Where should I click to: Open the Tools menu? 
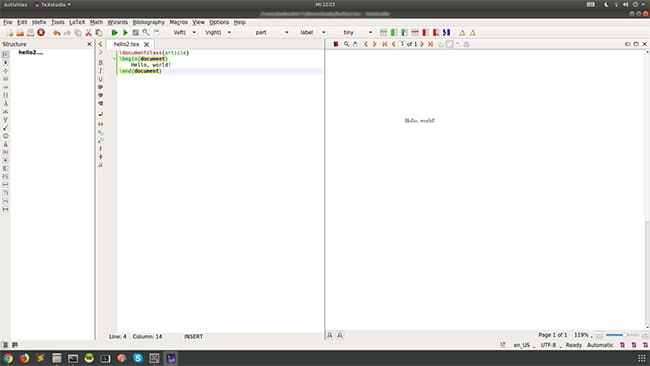pyautogui.click(x=58, y=22)
